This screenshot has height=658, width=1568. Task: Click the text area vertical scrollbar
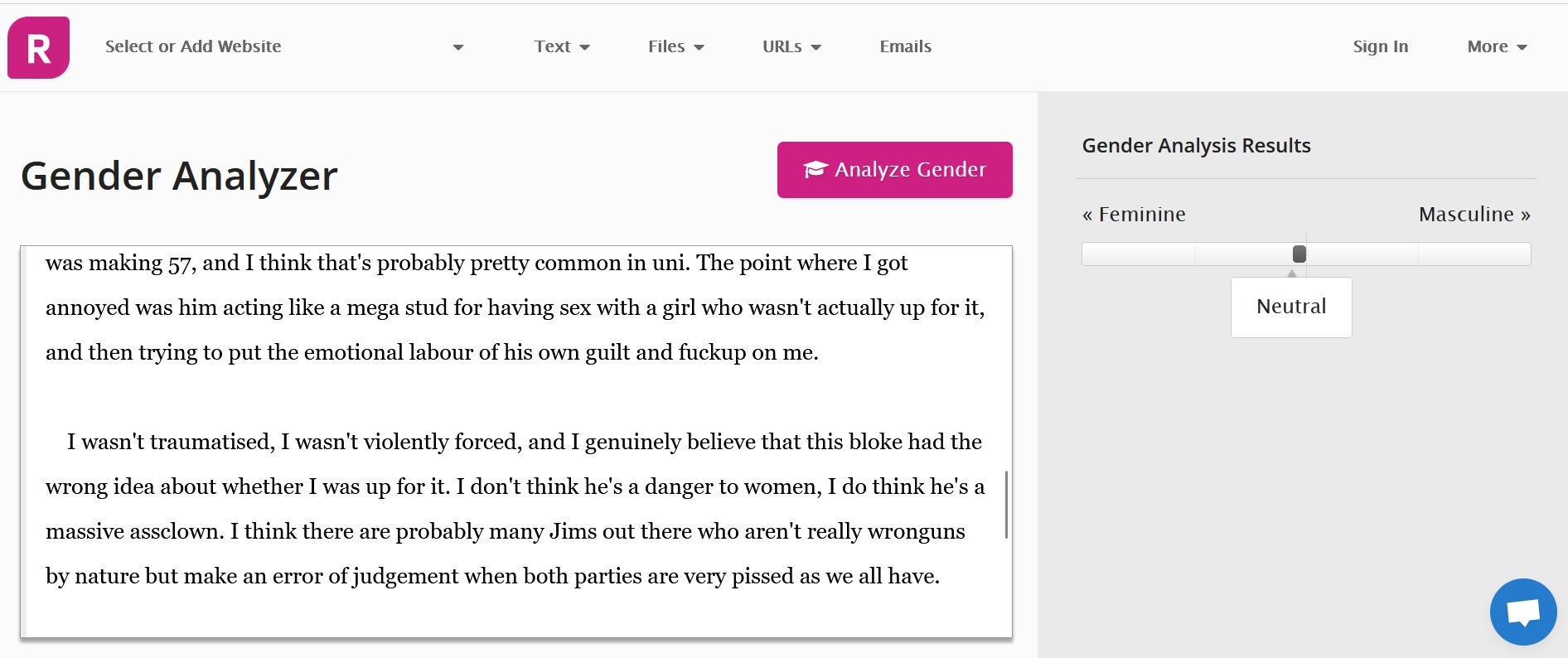pyautogui.click(x=1006, y=504)
